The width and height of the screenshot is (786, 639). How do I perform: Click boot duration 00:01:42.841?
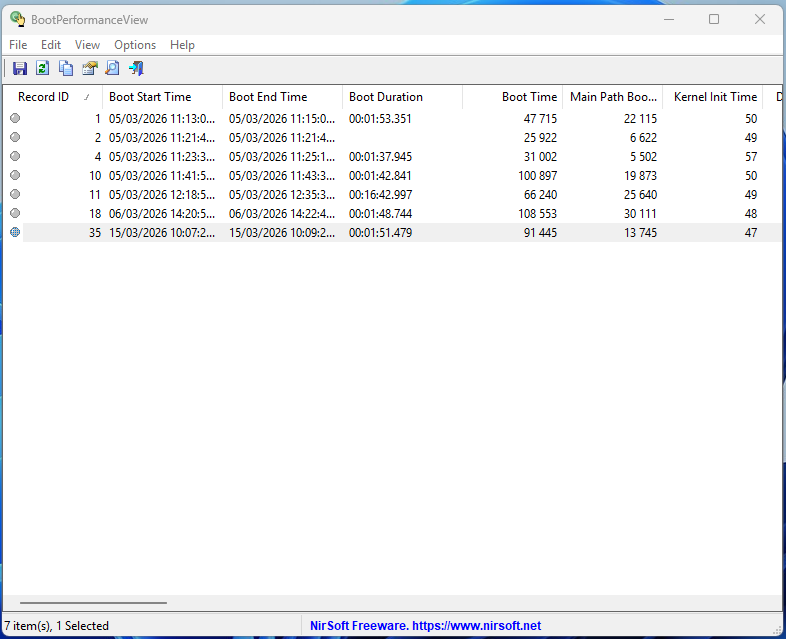click(380, 176)
